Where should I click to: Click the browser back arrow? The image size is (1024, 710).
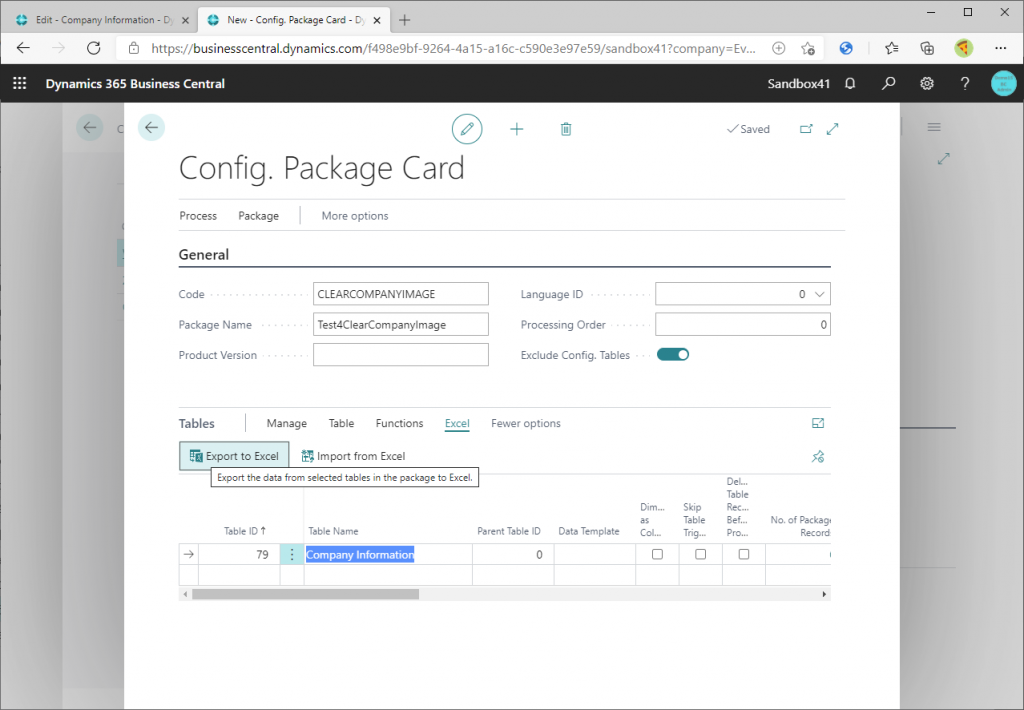tap(24, 48)
